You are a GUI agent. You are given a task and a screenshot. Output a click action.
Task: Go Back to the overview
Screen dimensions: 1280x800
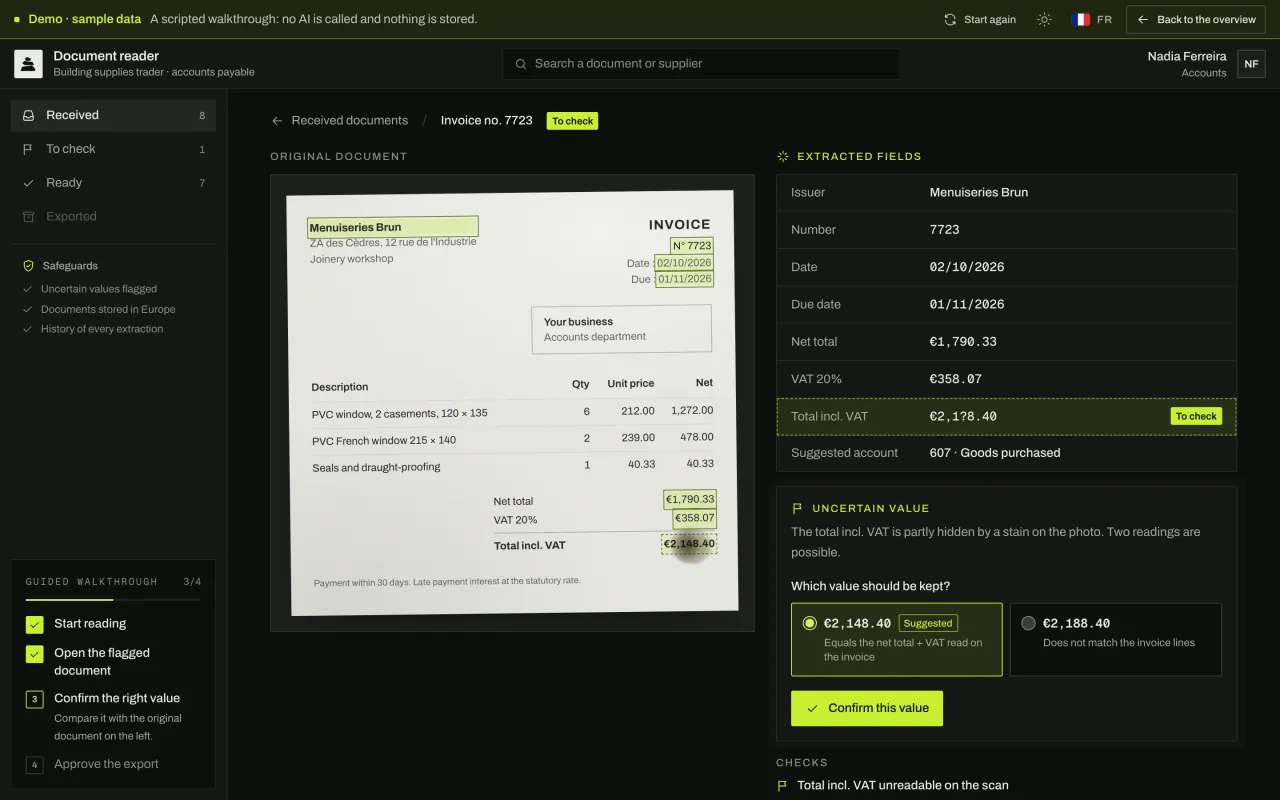(x=1196, y=19)
